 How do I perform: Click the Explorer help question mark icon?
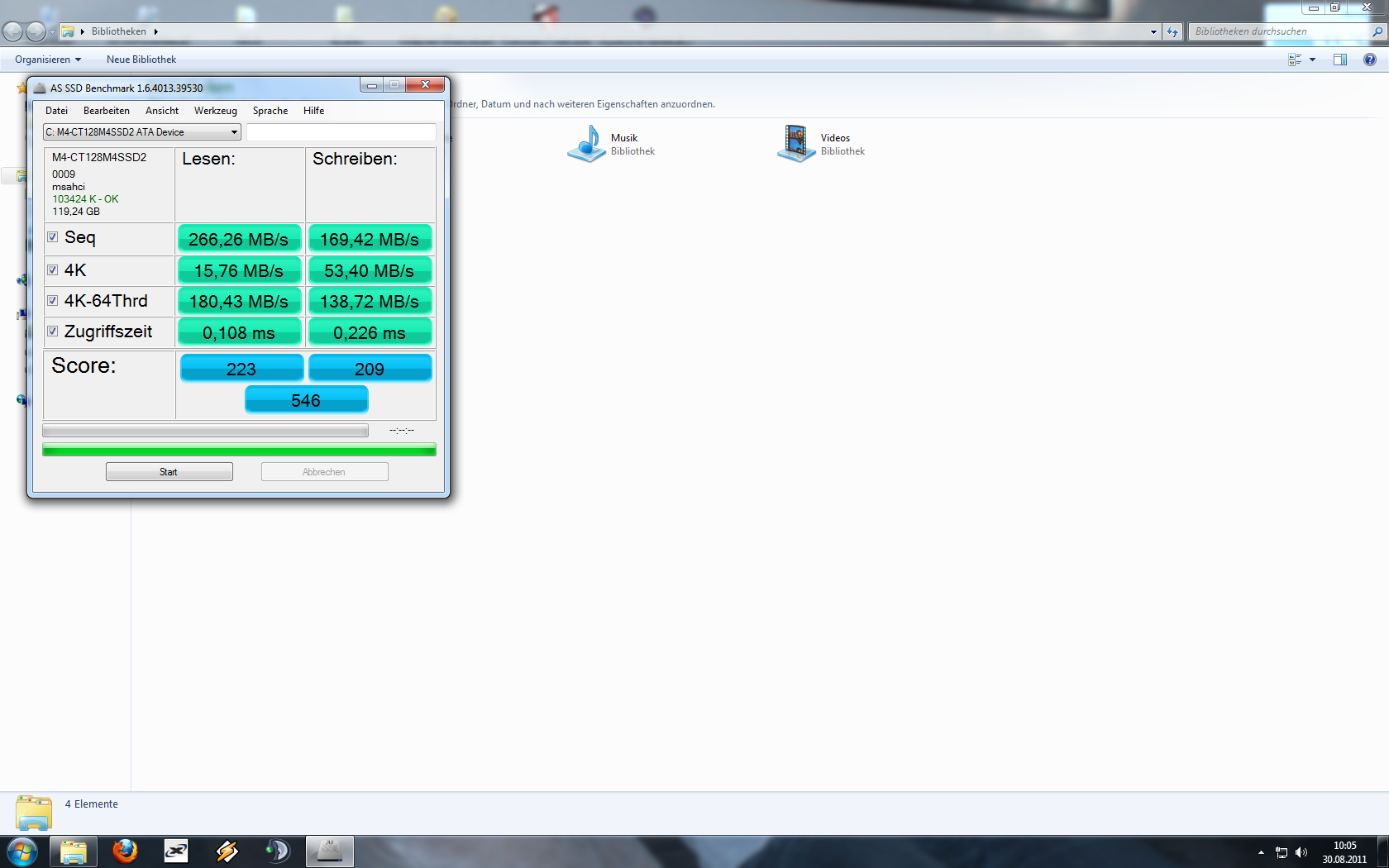point(1370,60)
